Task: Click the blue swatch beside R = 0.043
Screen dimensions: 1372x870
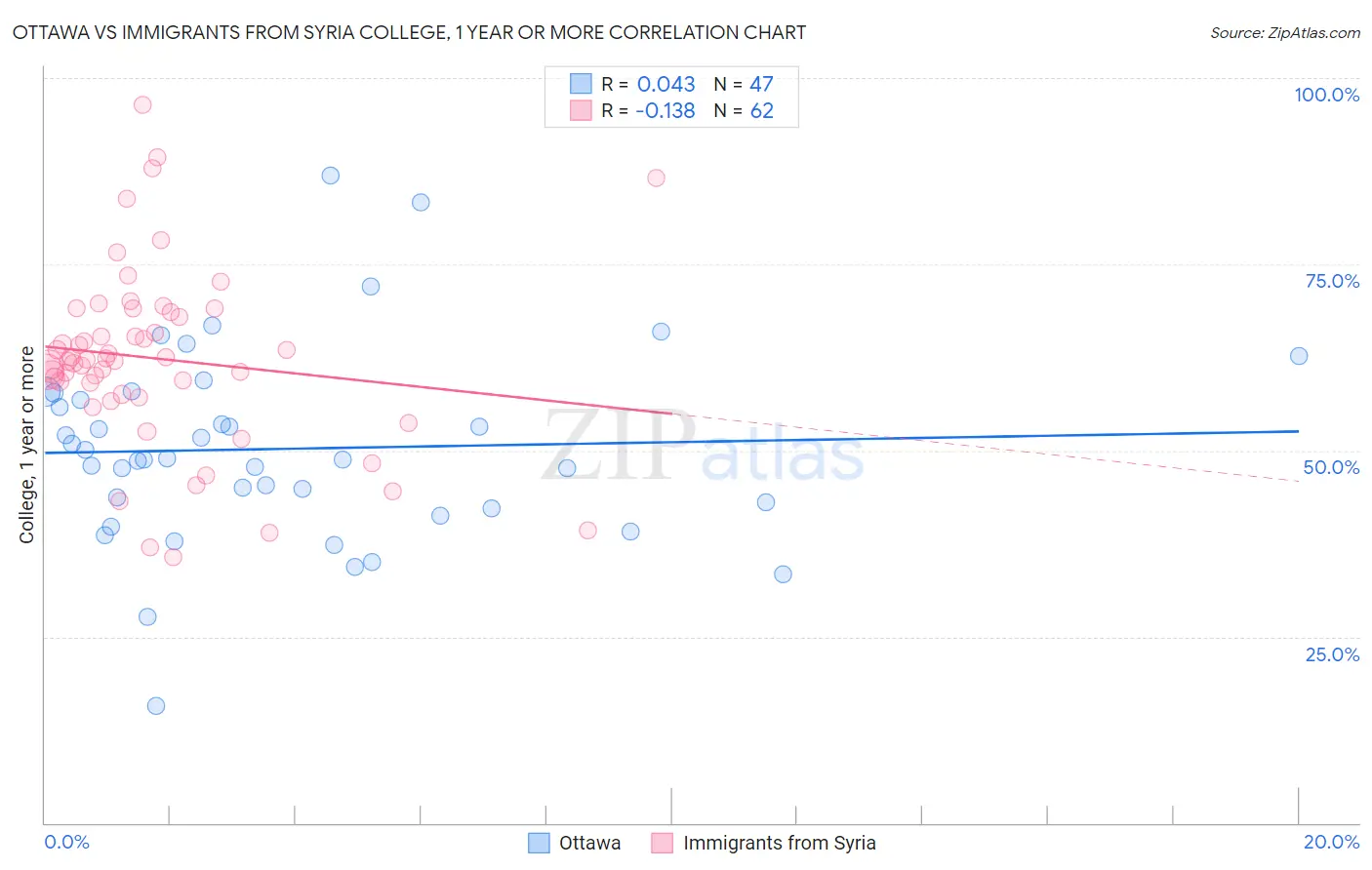Action: click(x=581, y=84)
